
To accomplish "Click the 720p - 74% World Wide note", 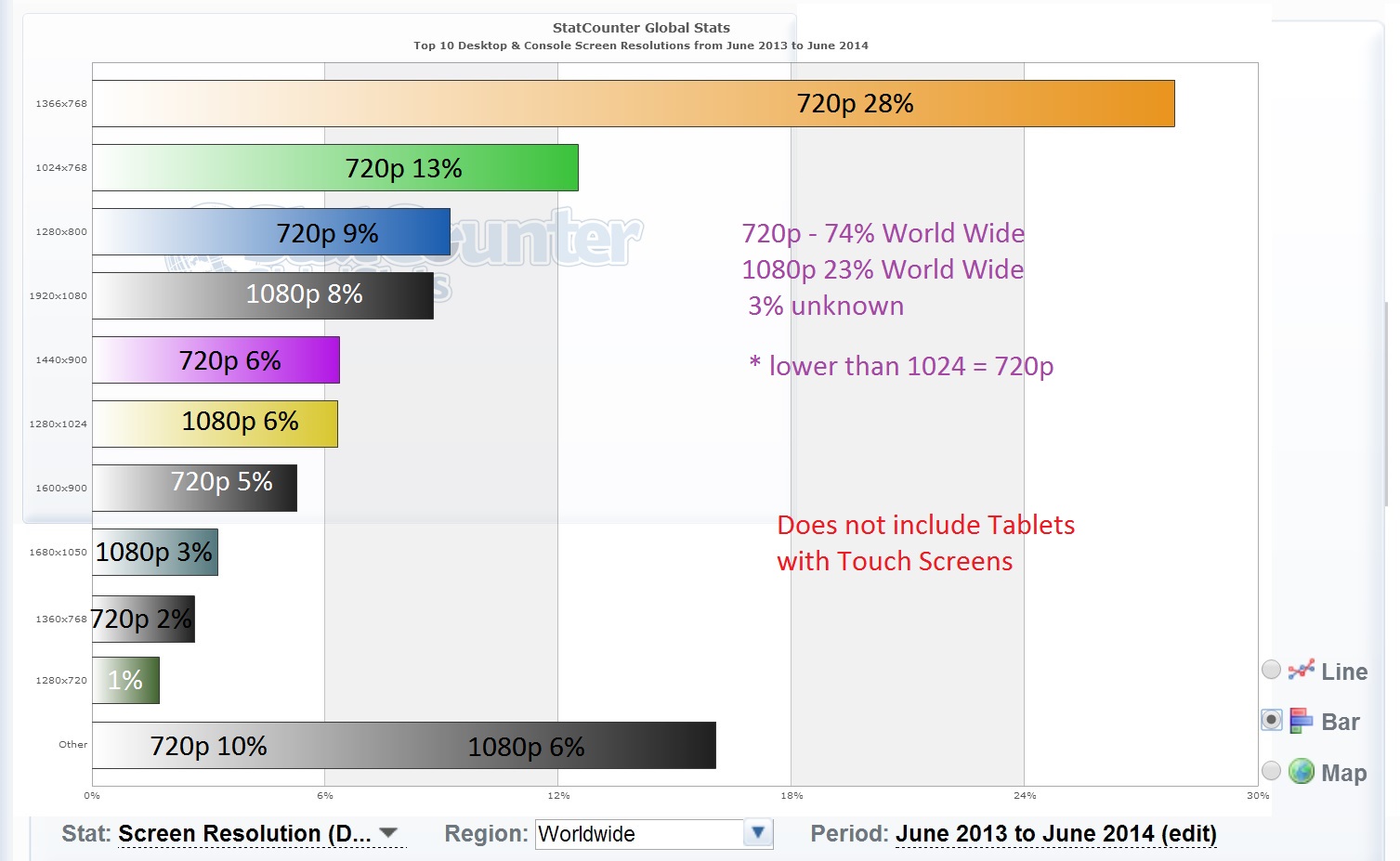I will click(x=883, y=233).
